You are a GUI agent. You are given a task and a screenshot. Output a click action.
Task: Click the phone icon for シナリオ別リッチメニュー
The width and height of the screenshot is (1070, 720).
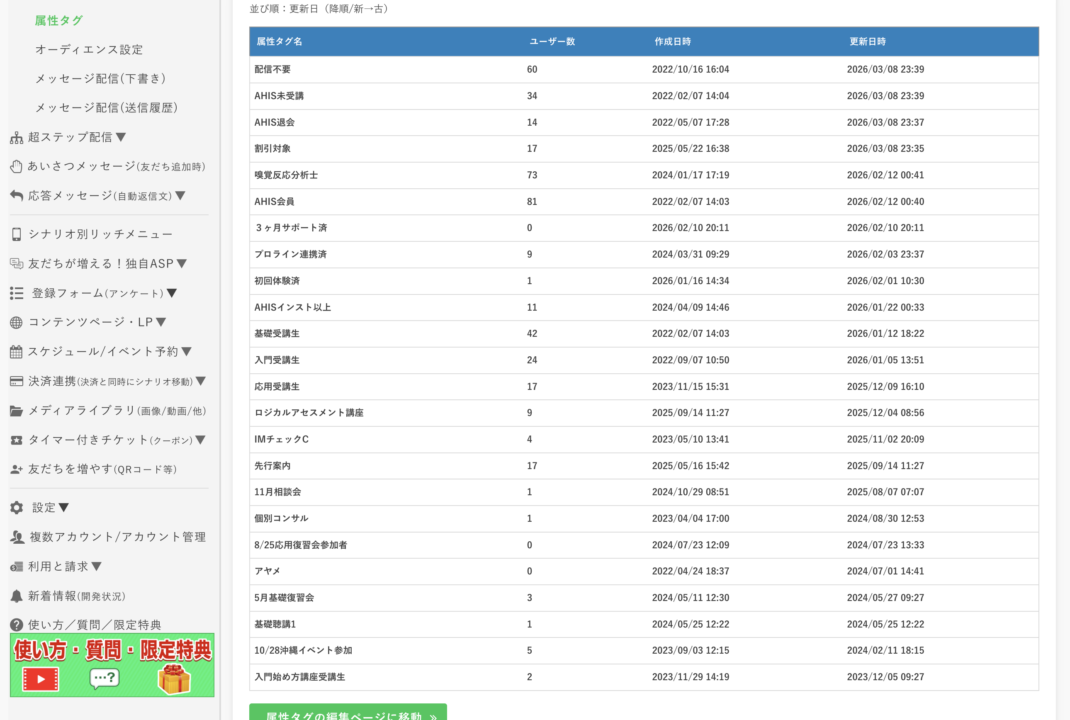(x=16, y=235)
